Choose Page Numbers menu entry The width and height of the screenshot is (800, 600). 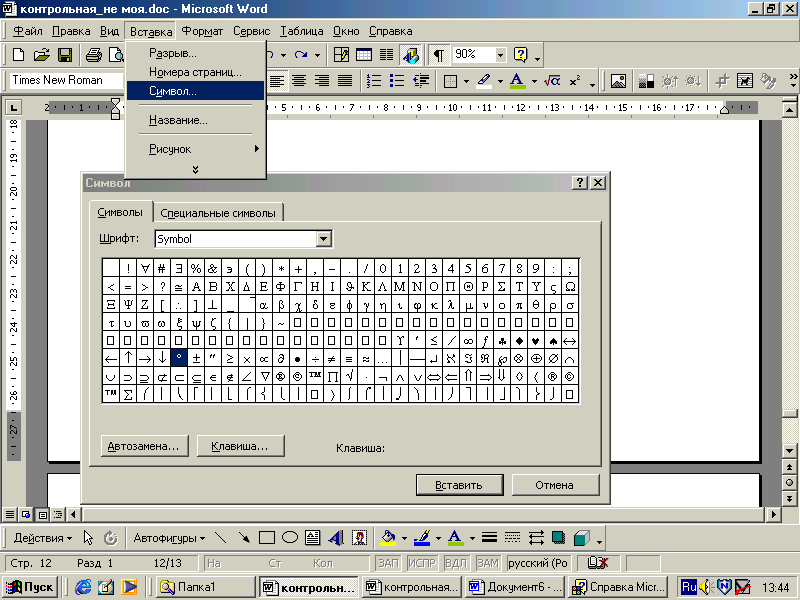[195, 72]
